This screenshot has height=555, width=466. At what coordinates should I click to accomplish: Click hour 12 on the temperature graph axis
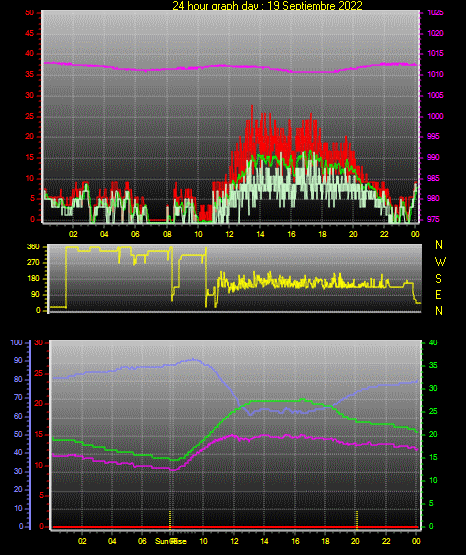tap(235, 541)
